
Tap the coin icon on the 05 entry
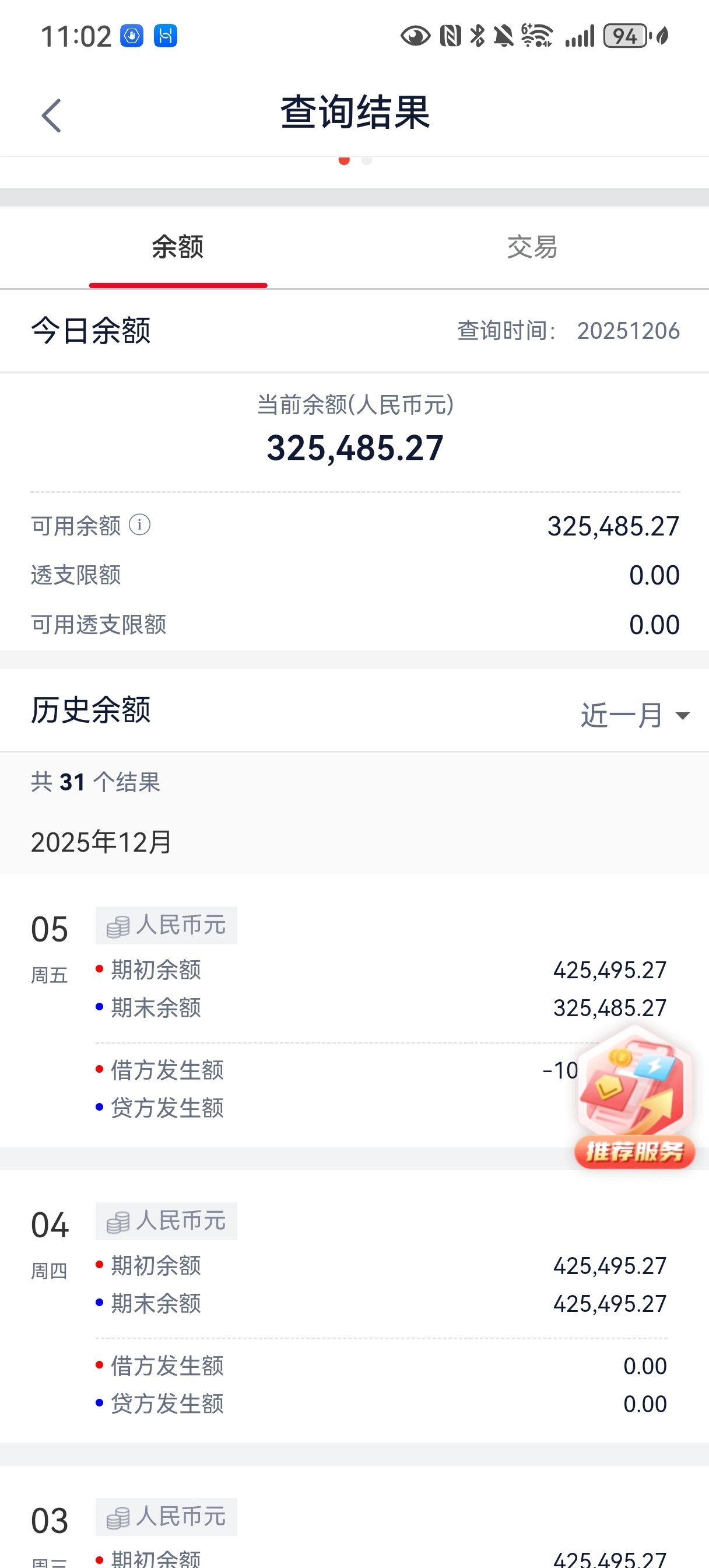tap(117, 926)
